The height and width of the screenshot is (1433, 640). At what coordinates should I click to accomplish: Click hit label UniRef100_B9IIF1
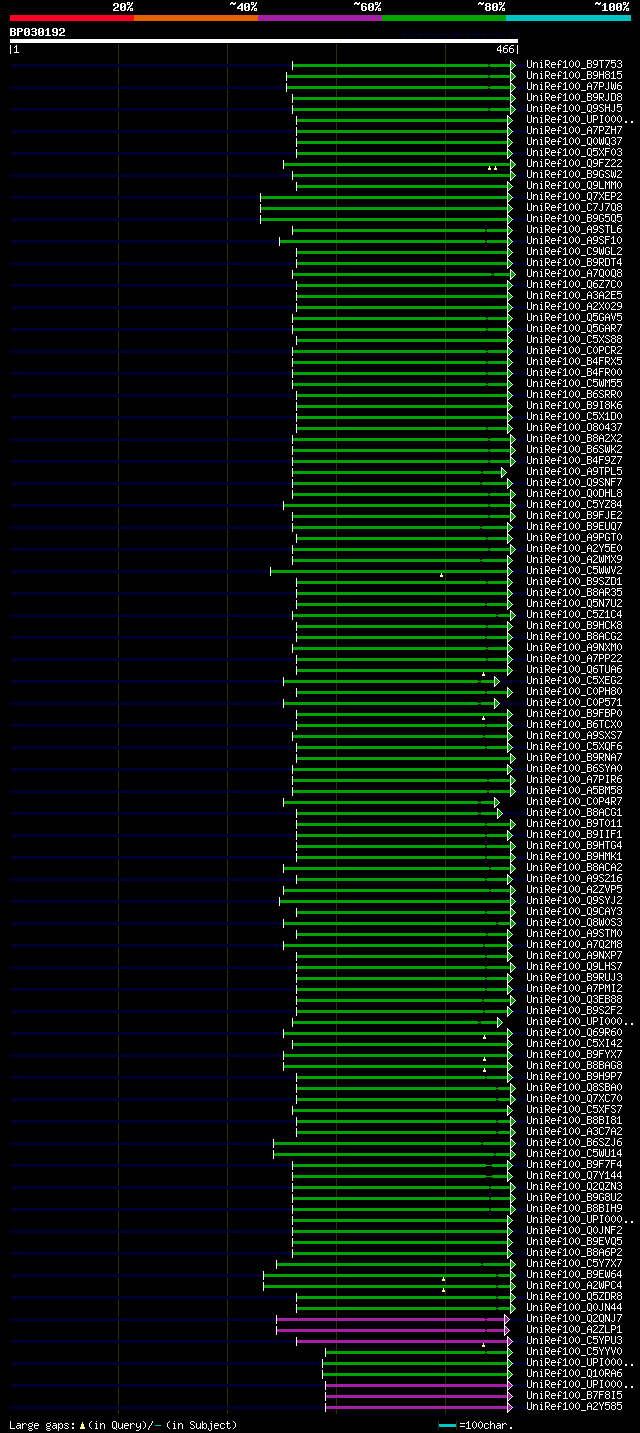tap(574, 835)
